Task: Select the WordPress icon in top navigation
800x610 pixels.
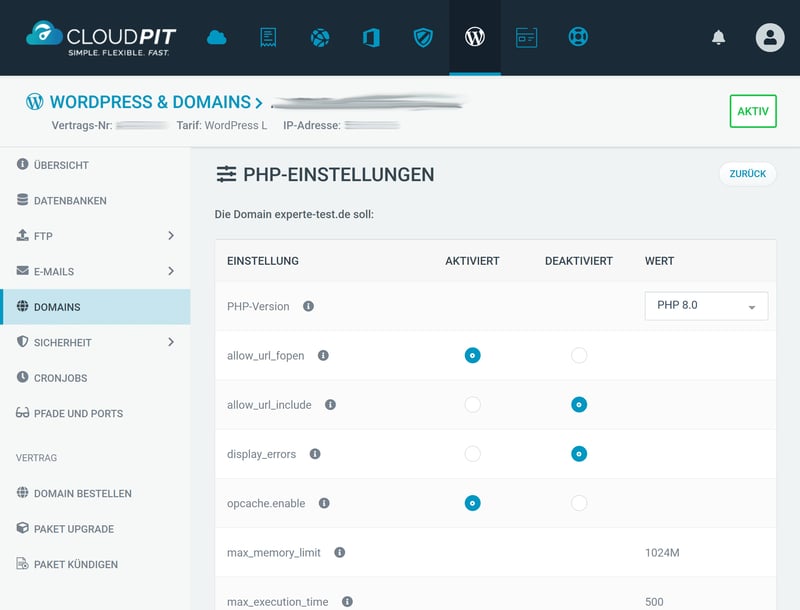Action: (x=475, y=38)
